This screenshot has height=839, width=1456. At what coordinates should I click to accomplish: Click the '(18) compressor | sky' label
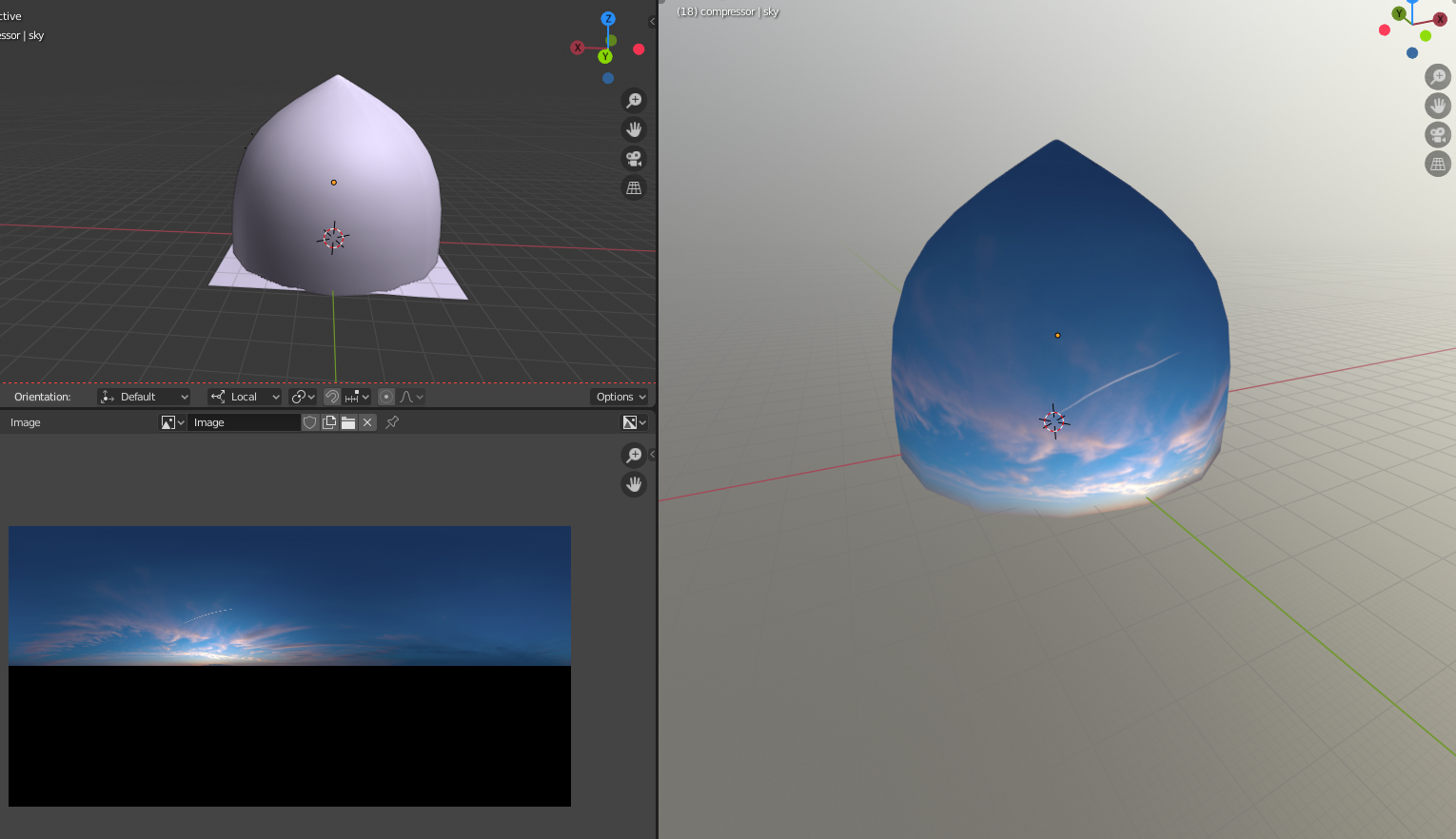coord(728,11)
